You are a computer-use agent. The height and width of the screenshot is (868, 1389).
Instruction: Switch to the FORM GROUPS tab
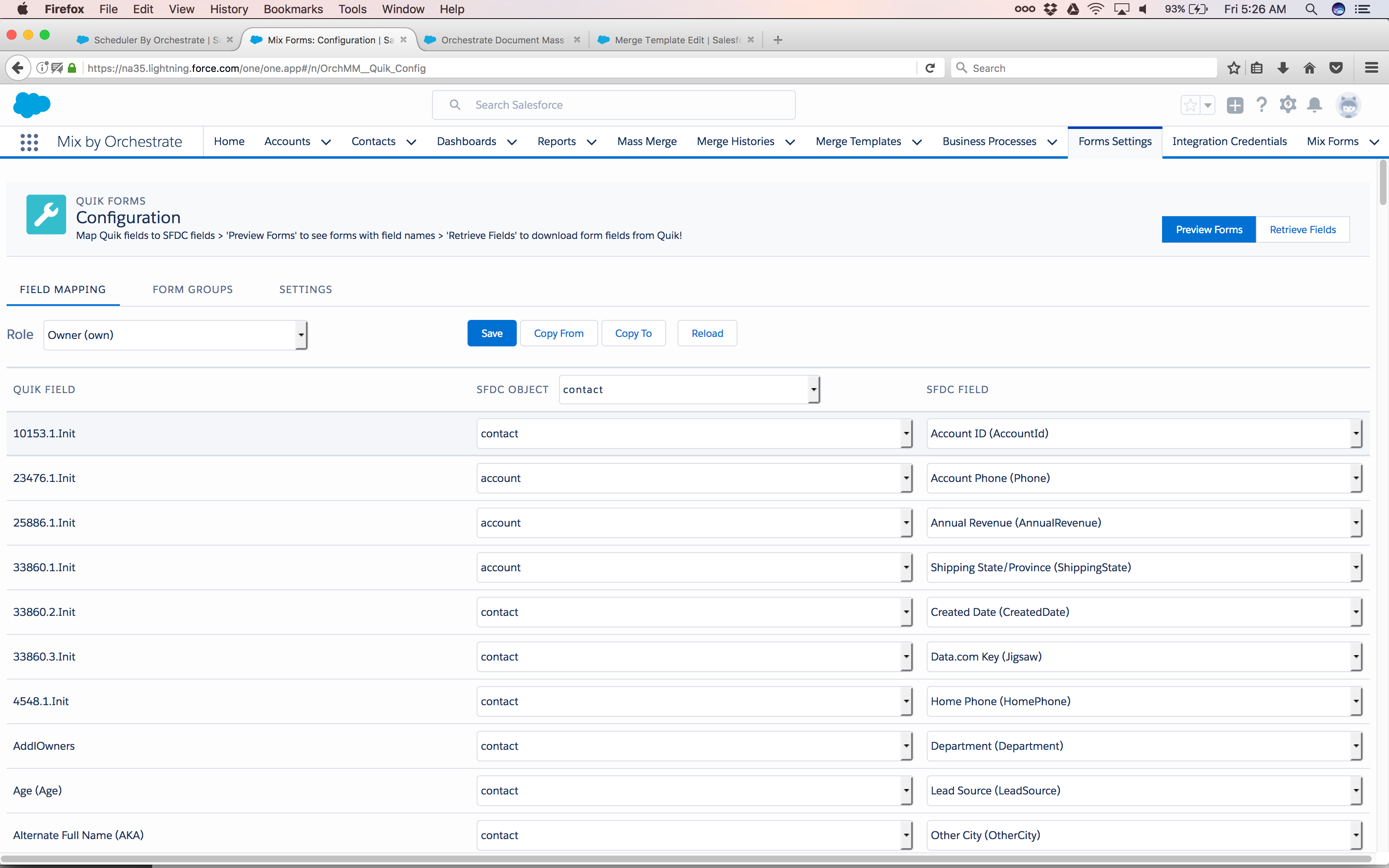coord(193,289)
